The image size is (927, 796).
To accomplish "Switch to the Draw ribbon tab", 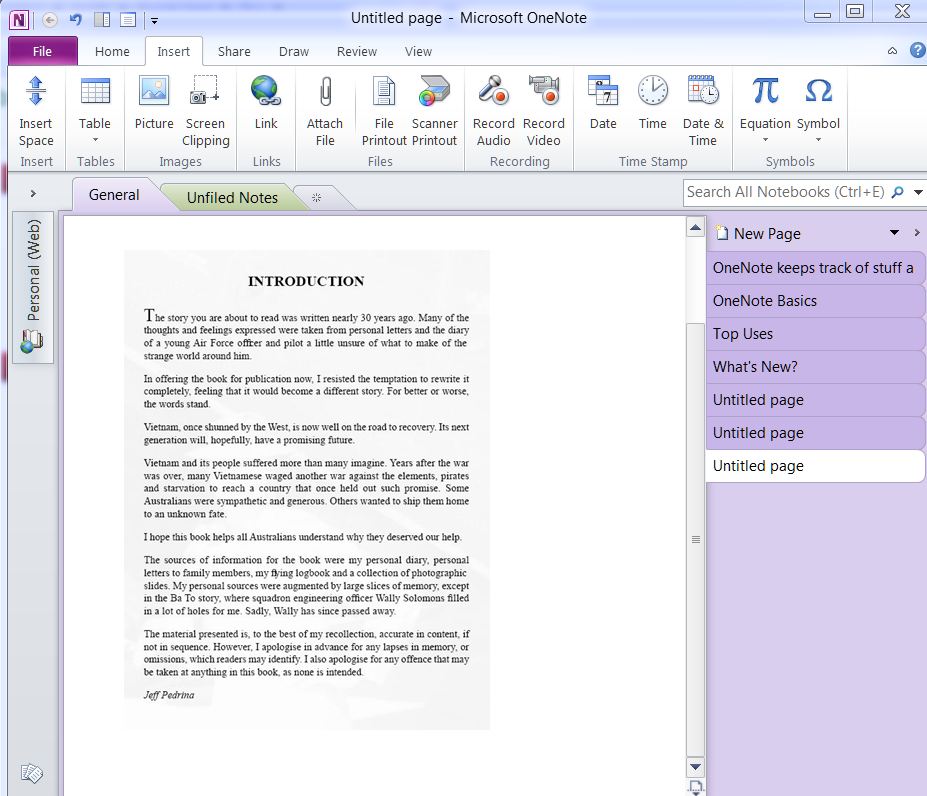I will click(294, 51).
